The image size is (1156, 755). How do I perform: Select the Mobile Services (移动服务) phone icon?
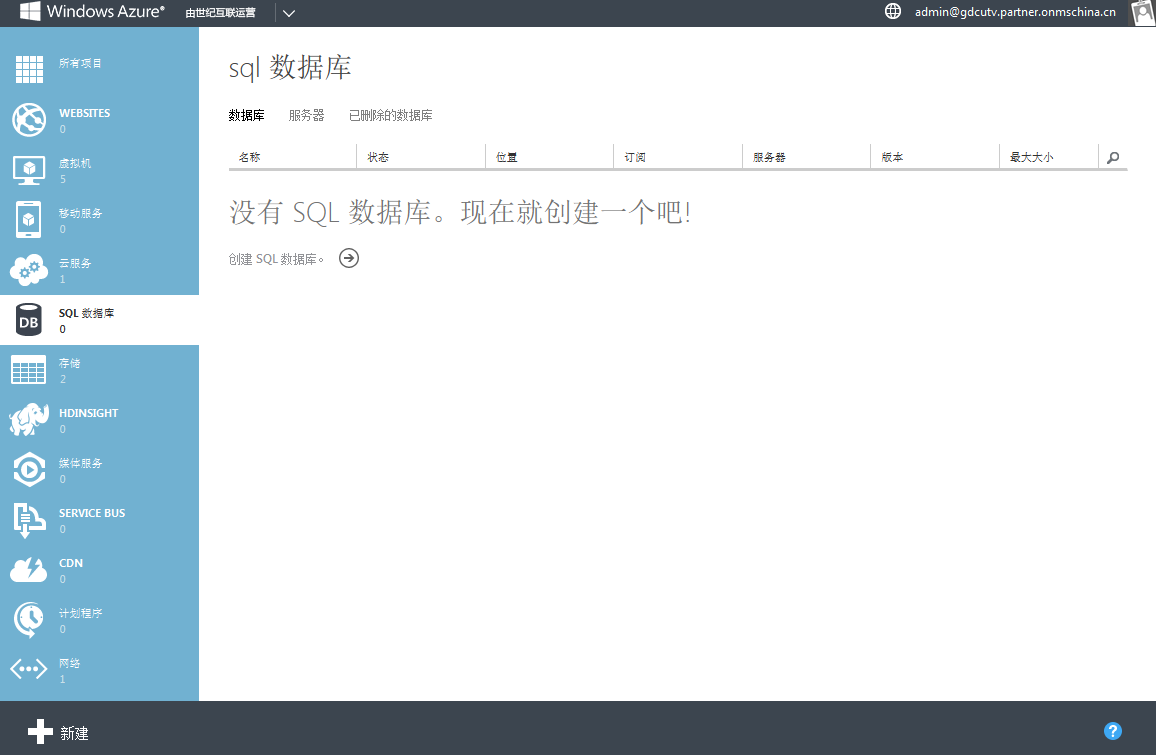click(x=29, y=220)
